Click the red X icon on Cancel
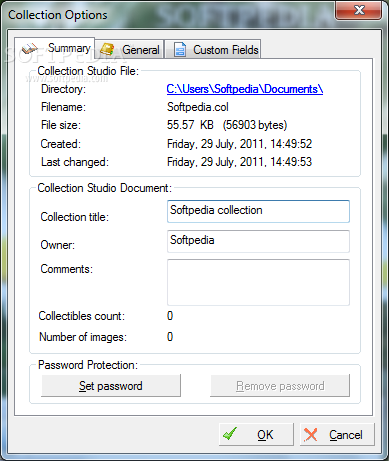The height and width of the screenshot is (461, 389). point(310,434)
